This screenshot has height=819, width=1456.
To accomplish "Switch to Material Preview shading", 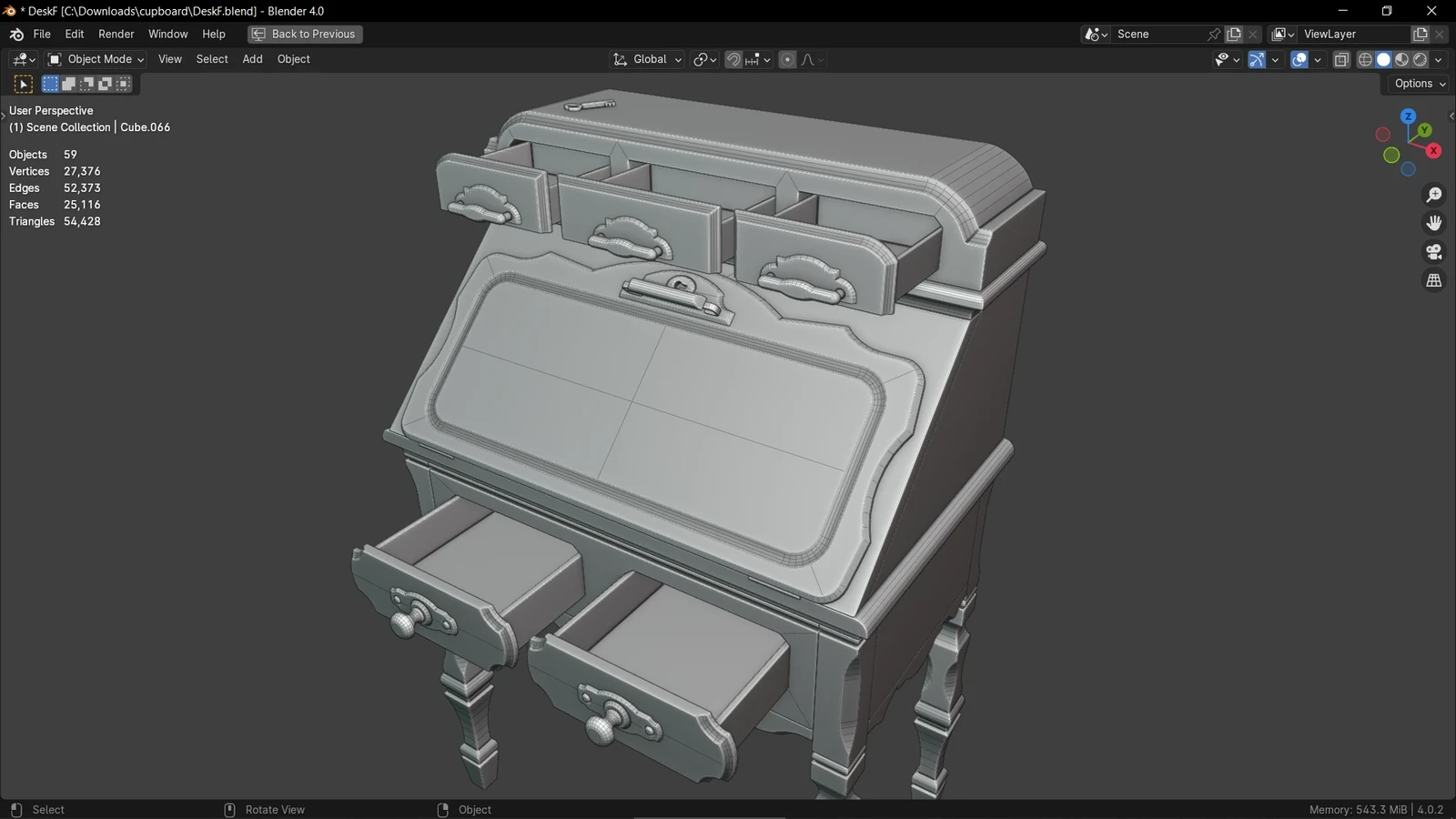I will click(x=1401, y=59).
